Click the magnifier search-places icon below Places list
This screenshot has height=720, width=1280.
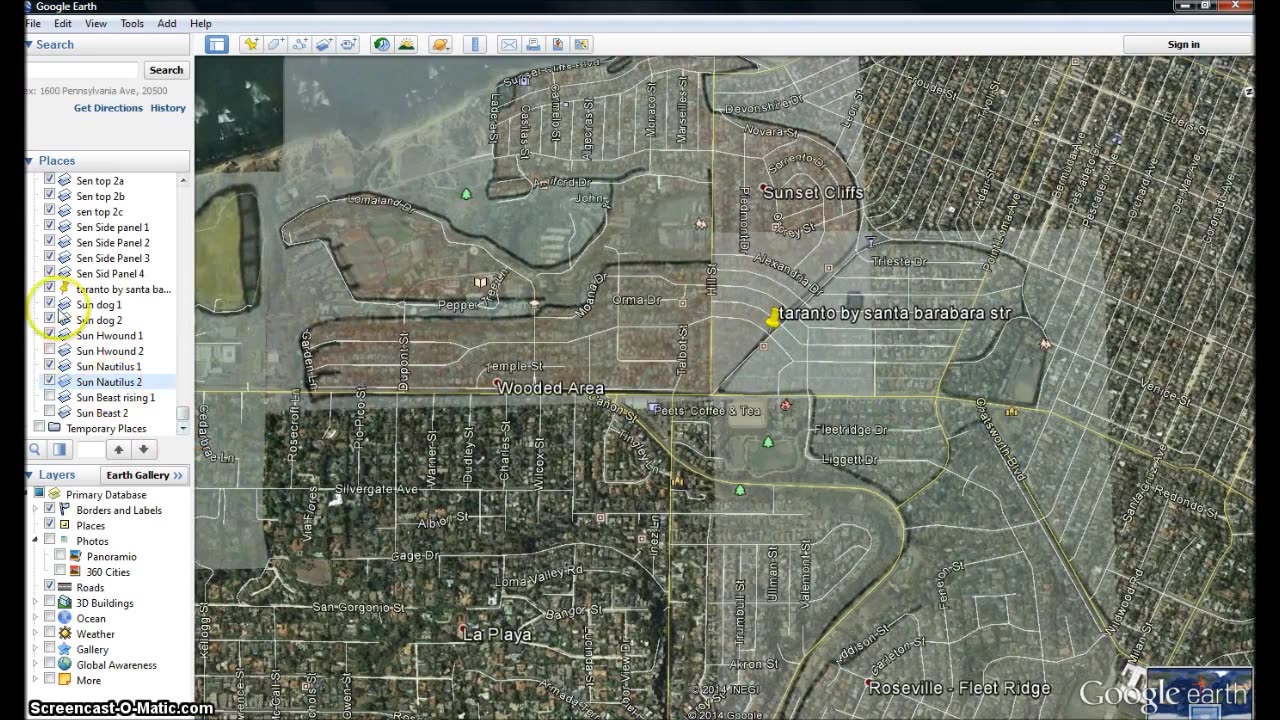point(35,450)
